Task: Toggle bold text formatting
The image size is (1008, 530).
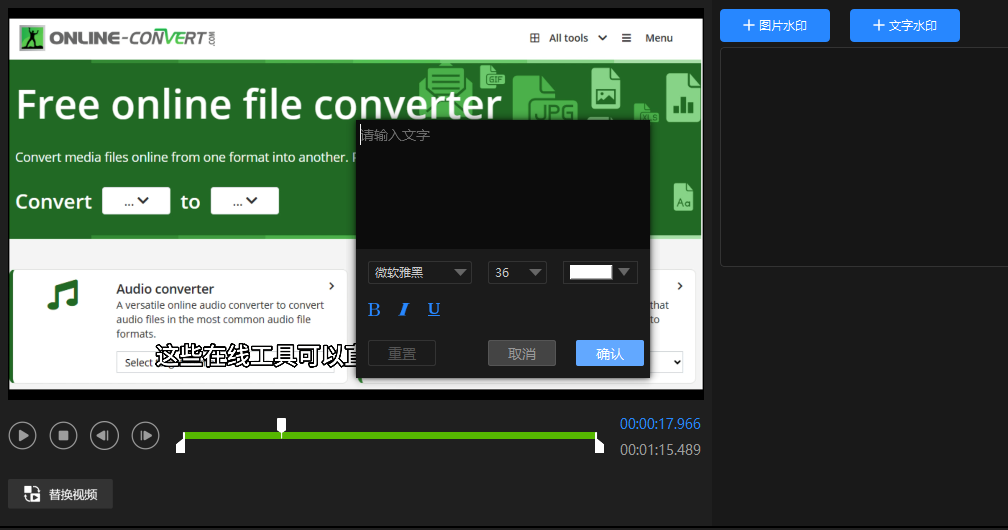Action: [374, 310]
